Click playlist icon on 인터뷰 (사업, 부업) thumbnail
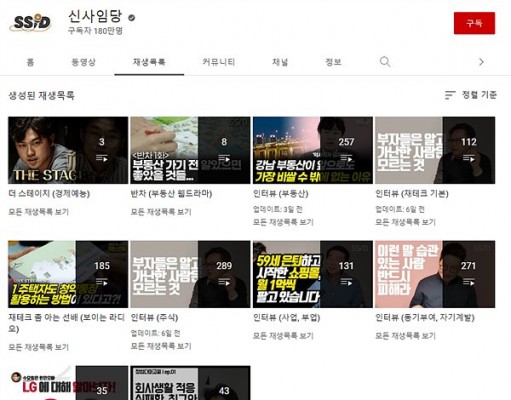The image size is (511, 400). tap(346, 282)
